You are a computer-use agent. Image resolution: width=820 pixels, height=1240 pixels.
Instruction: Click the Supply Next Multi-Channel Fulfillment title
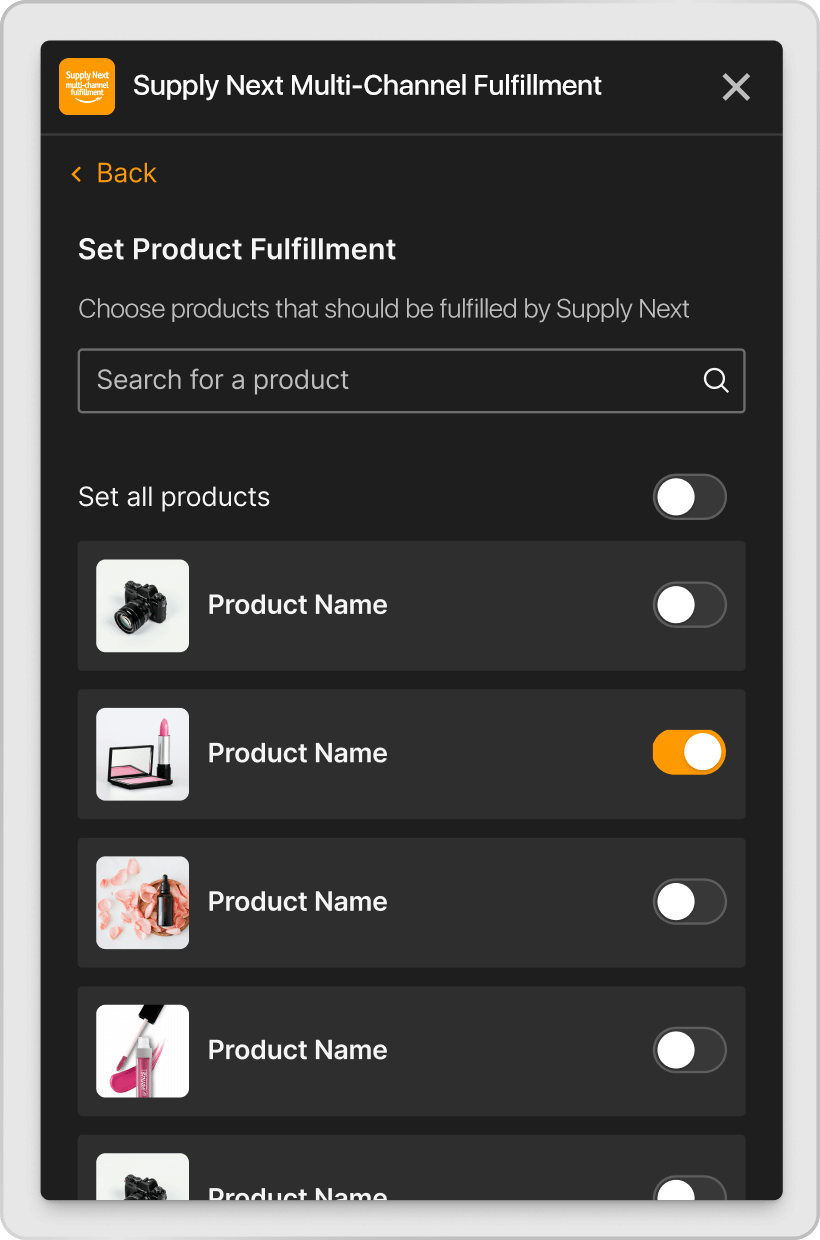pyautogui.click(x=368, y=86)
